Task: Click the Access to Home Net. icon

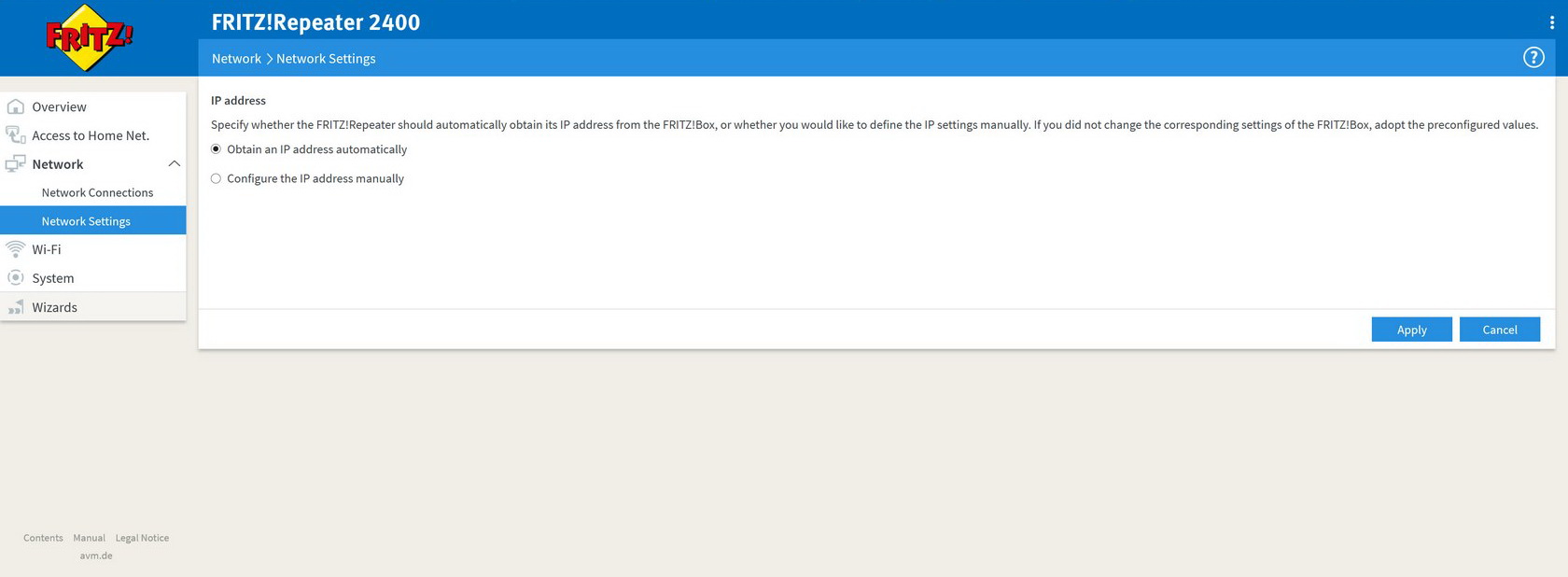Action: (15, 135)
